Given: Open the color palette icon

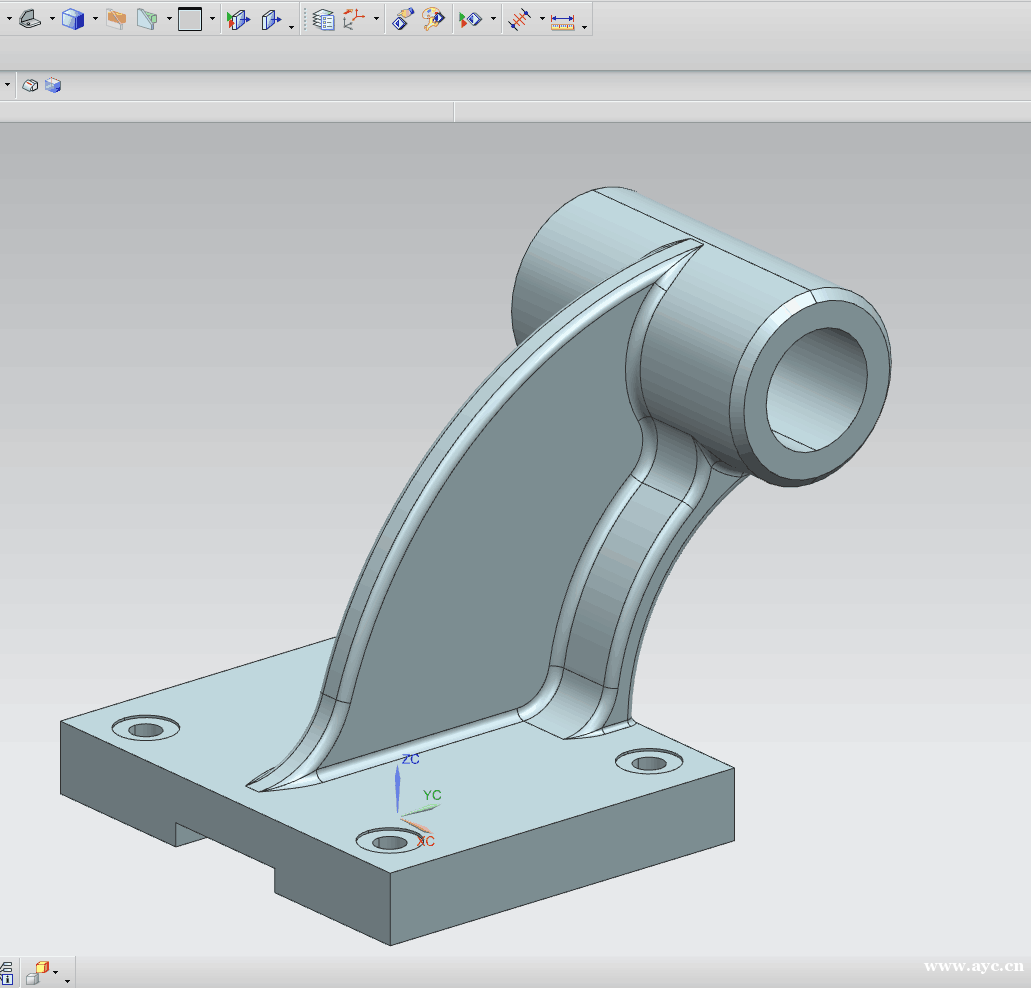Looking at the screenshot, I should click(433, 19).
